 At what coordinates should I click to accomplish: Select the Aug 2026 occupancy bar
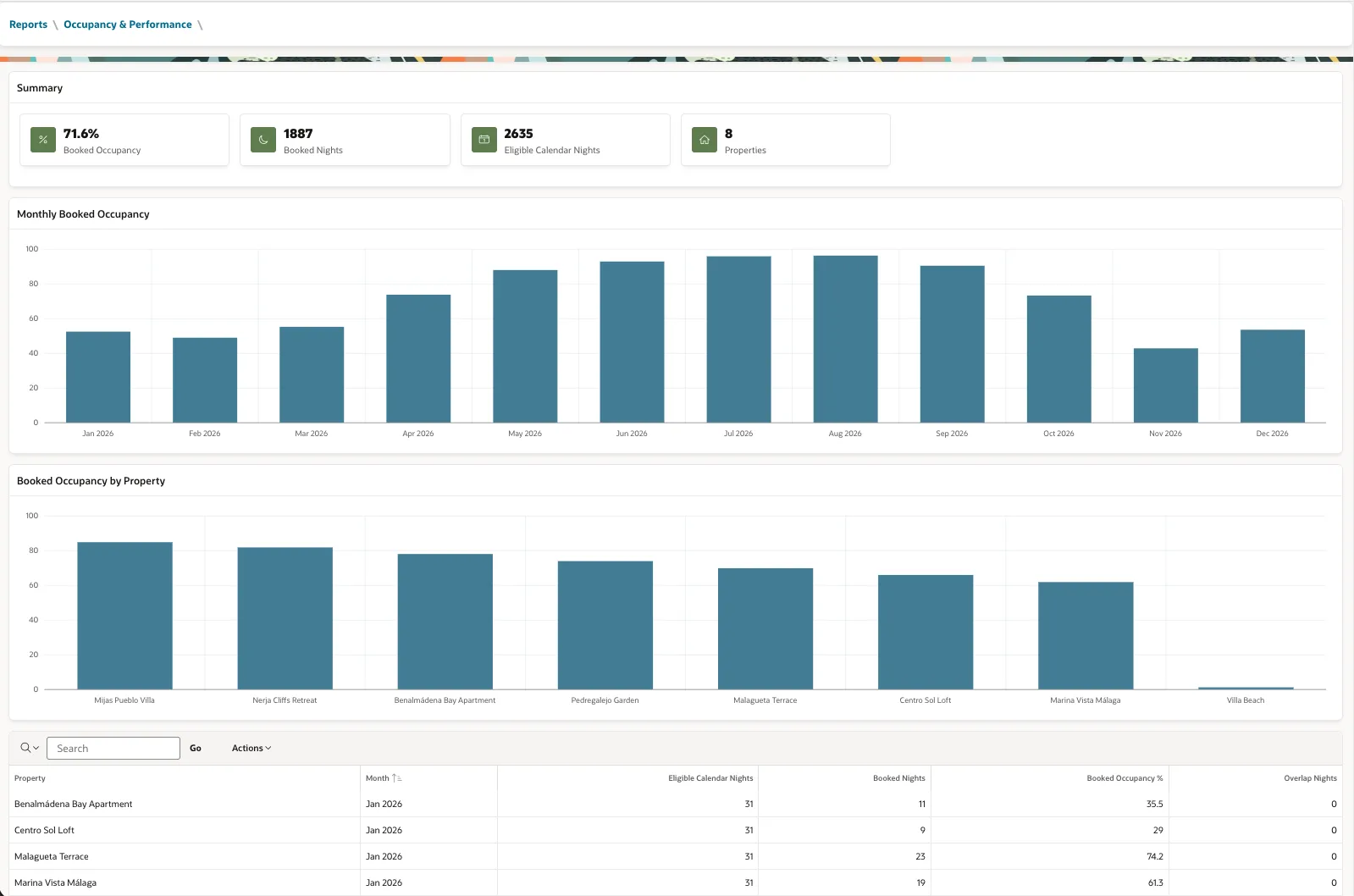[x=845, y=339]
